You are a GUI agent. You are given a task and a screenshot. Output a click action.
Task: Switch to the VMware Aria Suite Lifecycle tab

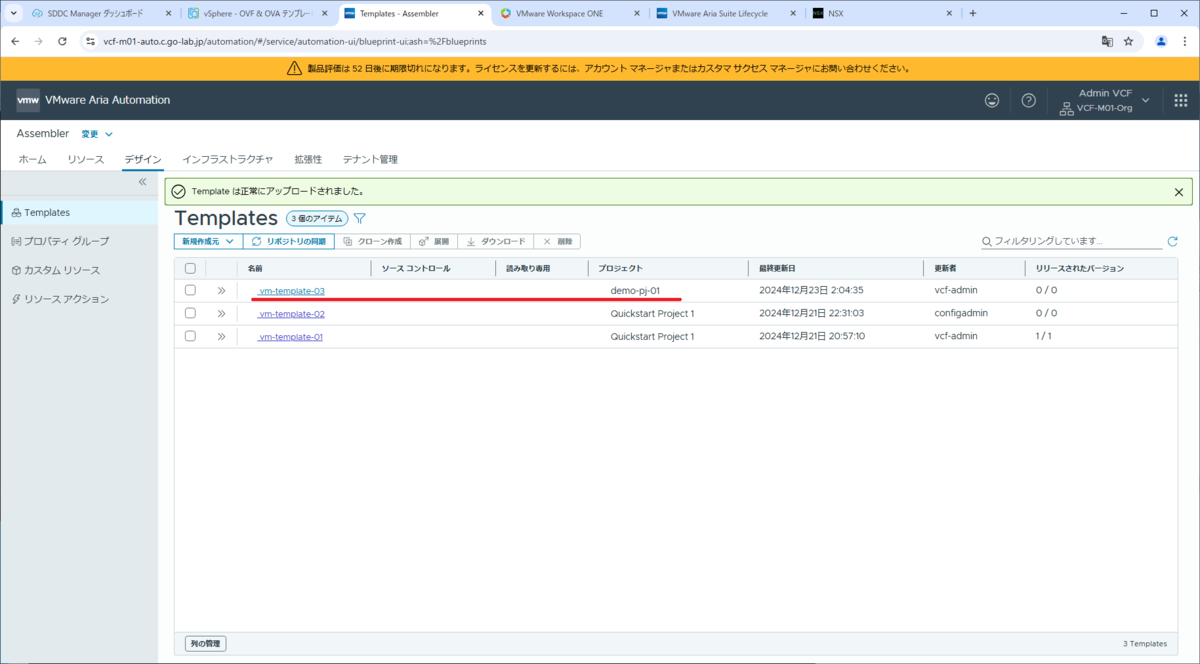[726, 13]
